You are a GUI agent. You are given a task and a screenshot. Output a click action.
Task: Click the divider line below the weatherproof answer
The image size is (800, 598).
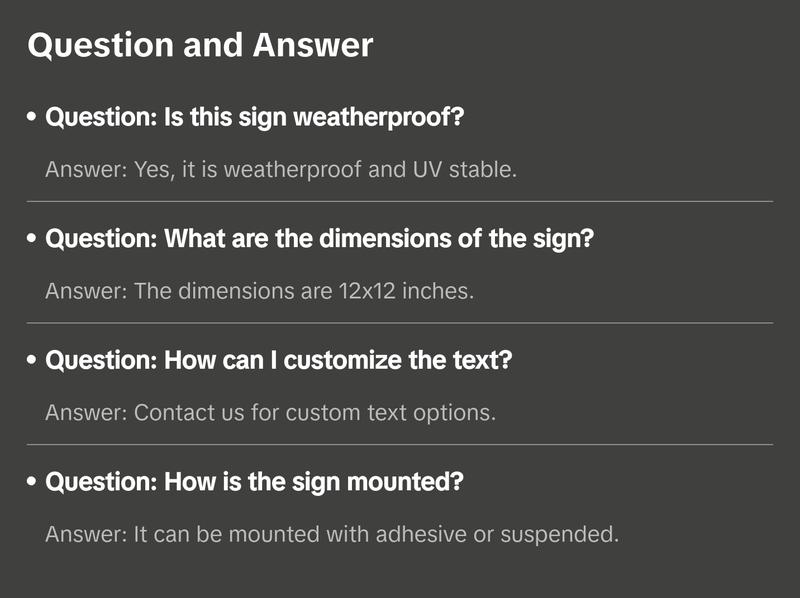(x=400, y=201)
